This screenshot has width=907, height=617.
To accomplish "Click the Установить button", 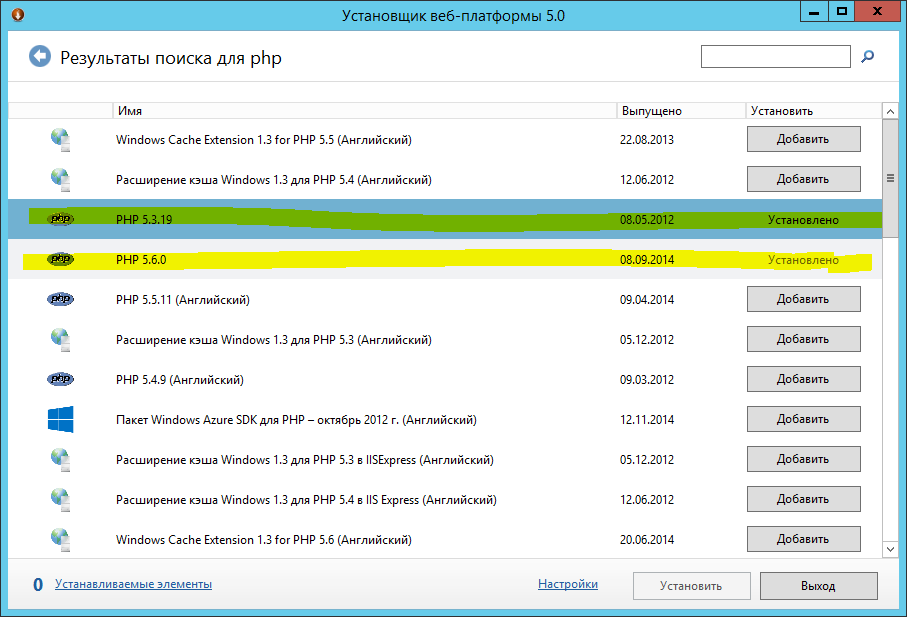I will click(x=691, y=586).
